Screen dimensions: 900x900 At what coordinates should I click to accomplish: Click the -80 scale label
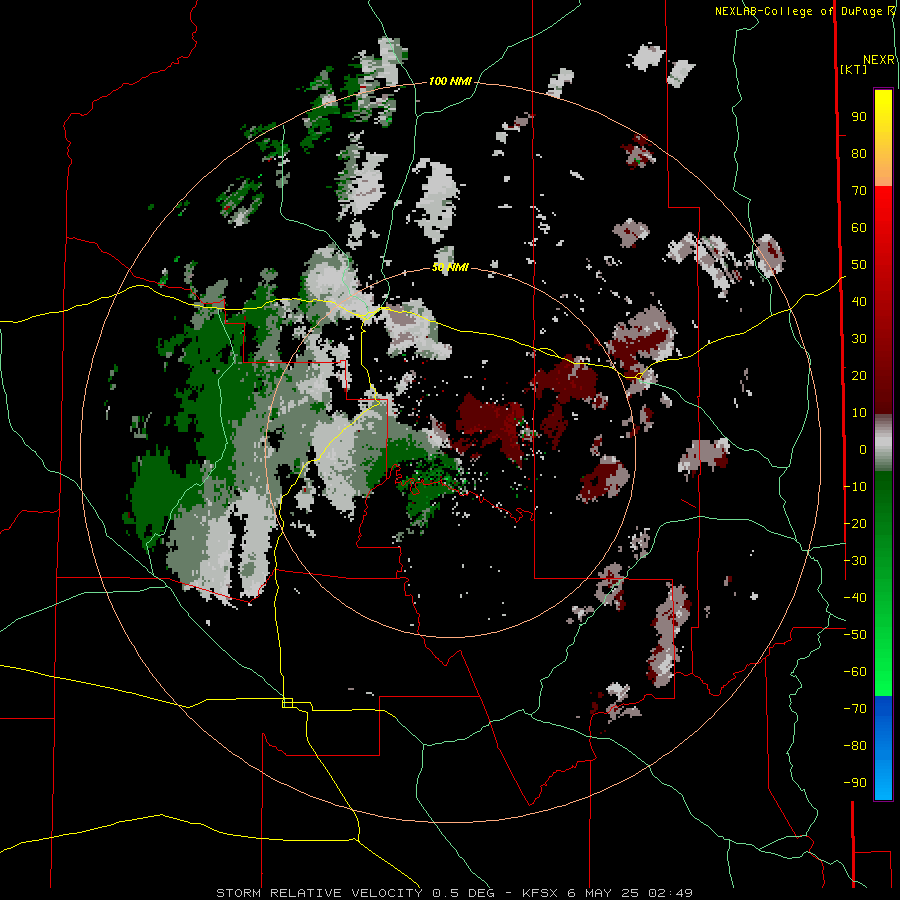pyautogui.click(x=855, y=746)
